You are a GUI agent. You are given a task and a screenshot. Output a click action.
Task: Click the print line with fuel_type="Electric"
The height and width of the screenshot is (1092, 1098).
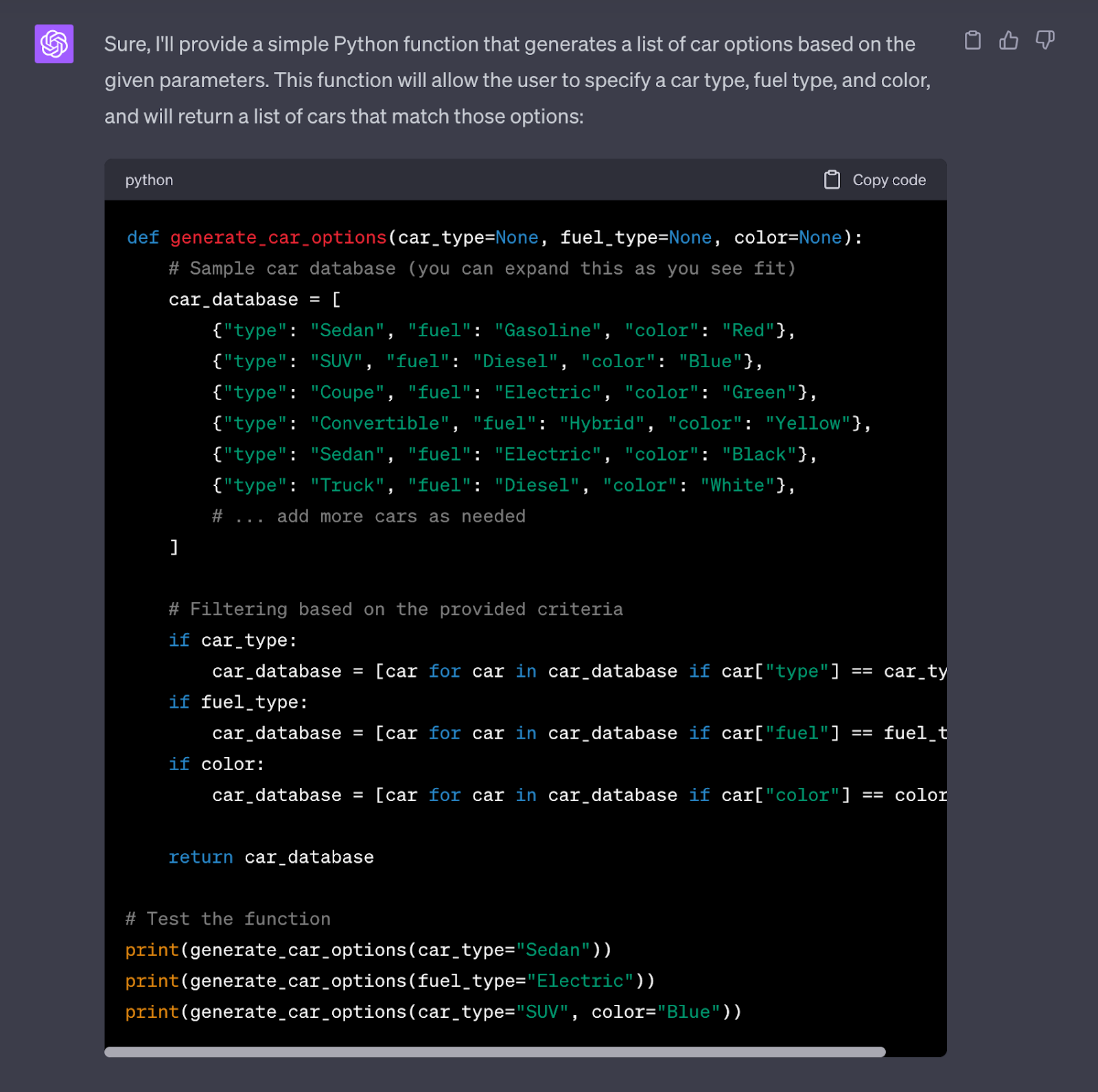coord(390,980)
